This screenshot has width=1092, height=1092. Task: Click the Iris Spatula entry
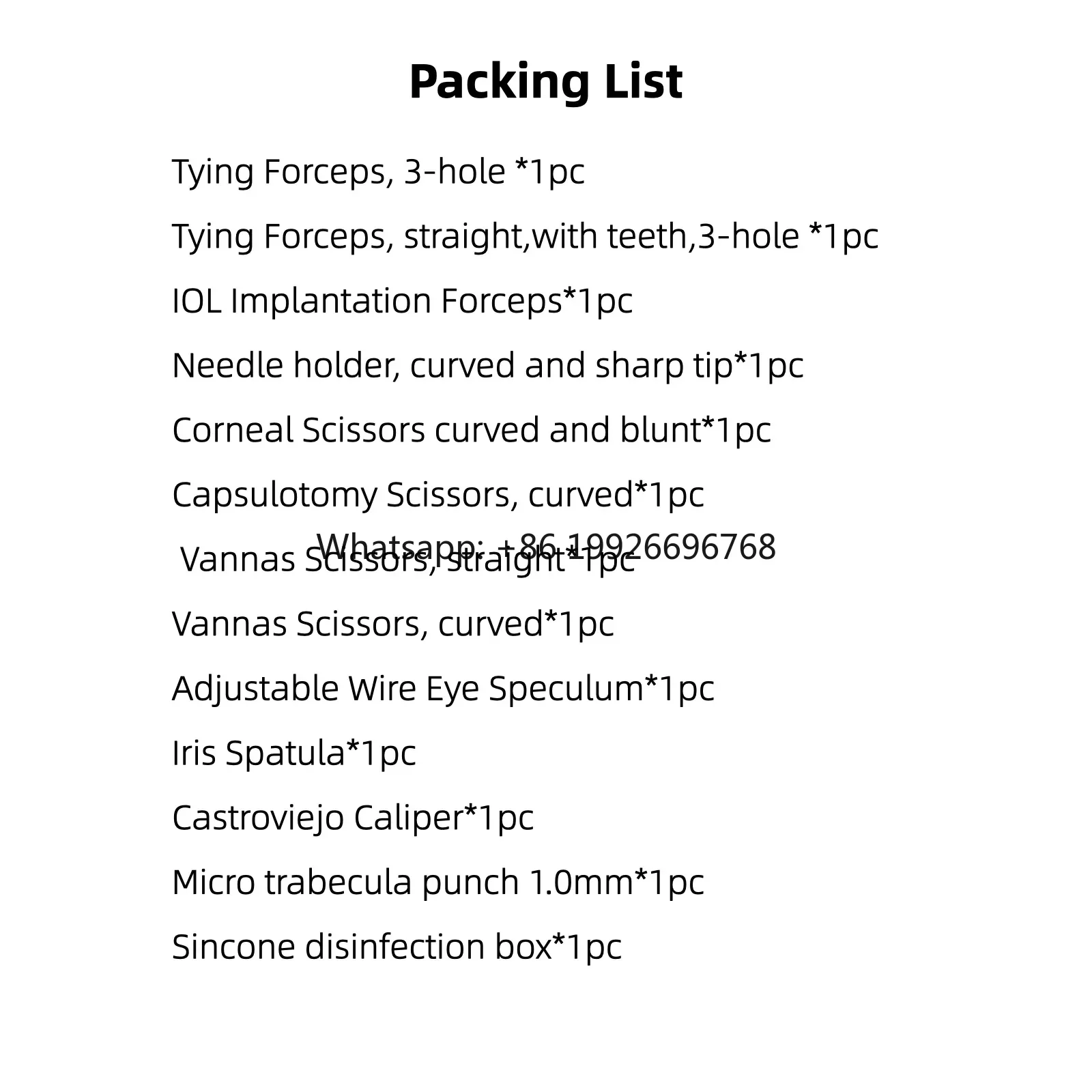(293, 753)
